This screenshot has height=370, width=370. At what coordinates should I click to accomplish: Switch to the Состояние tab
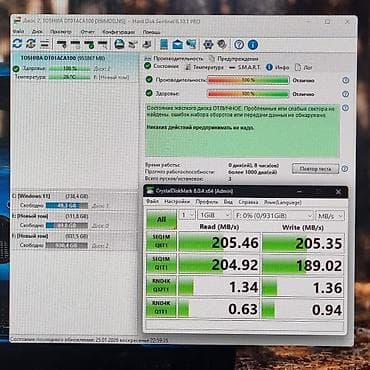162,66
